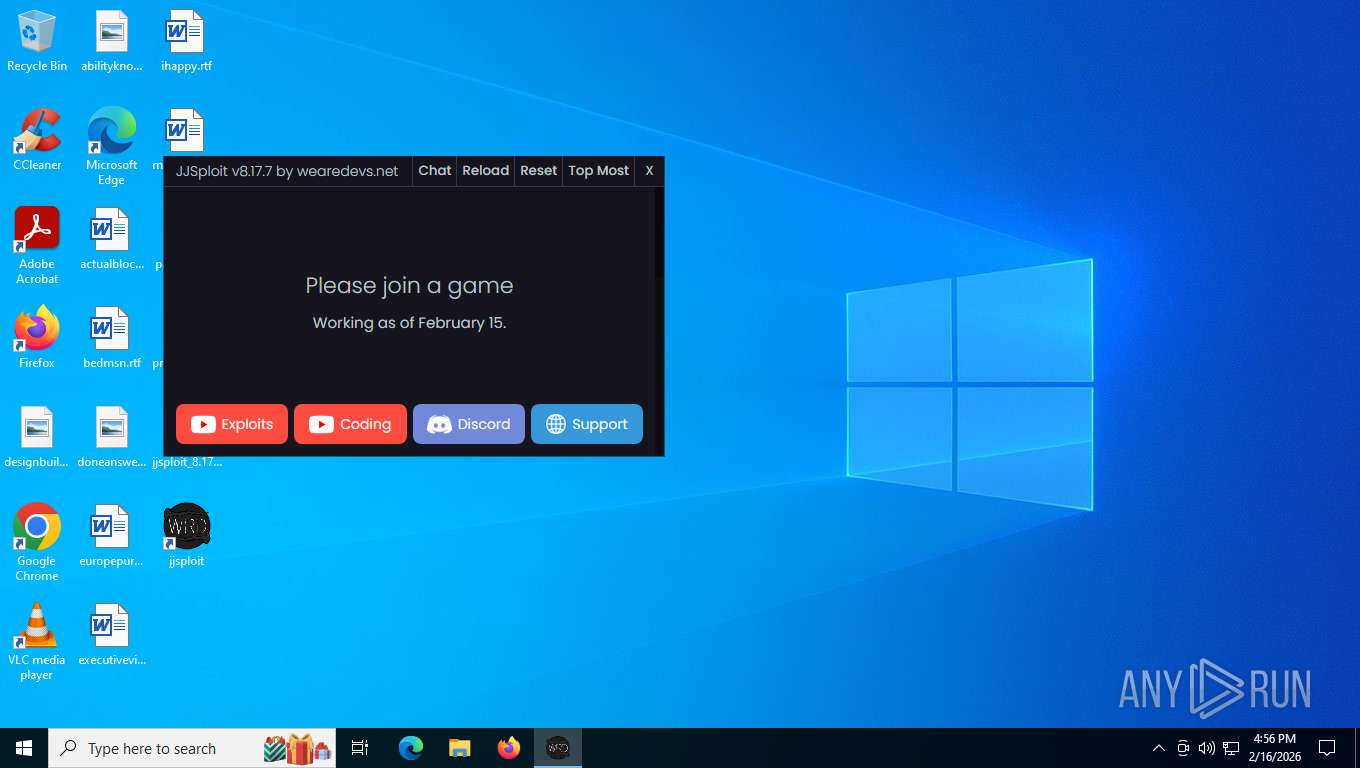Select the doneanswe... image file icon

pyautogui.click(x=111, y=437)
